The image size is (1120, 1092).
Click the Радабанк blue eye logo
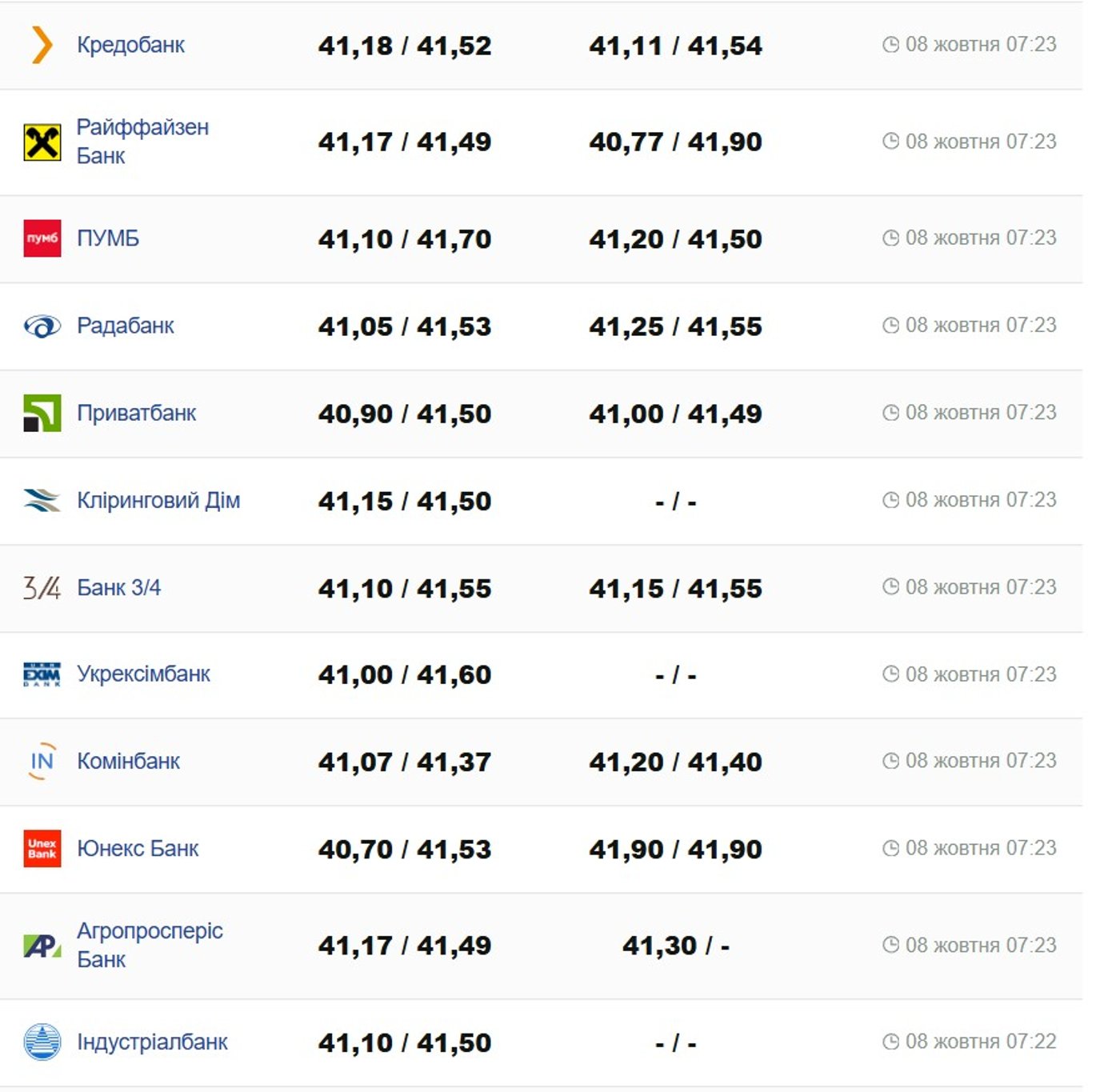pyautogui.click(x=42, y=326)
